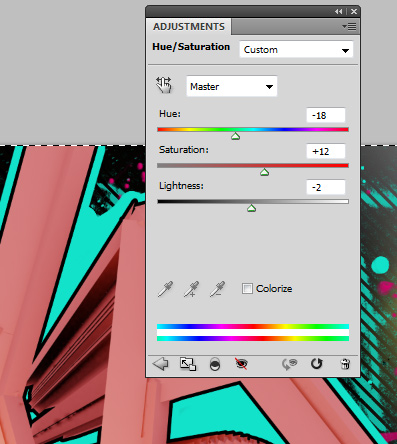Enable the Colorize checkbox
The width and height of the screenshot is (397, 444).
tap(247, 288)
